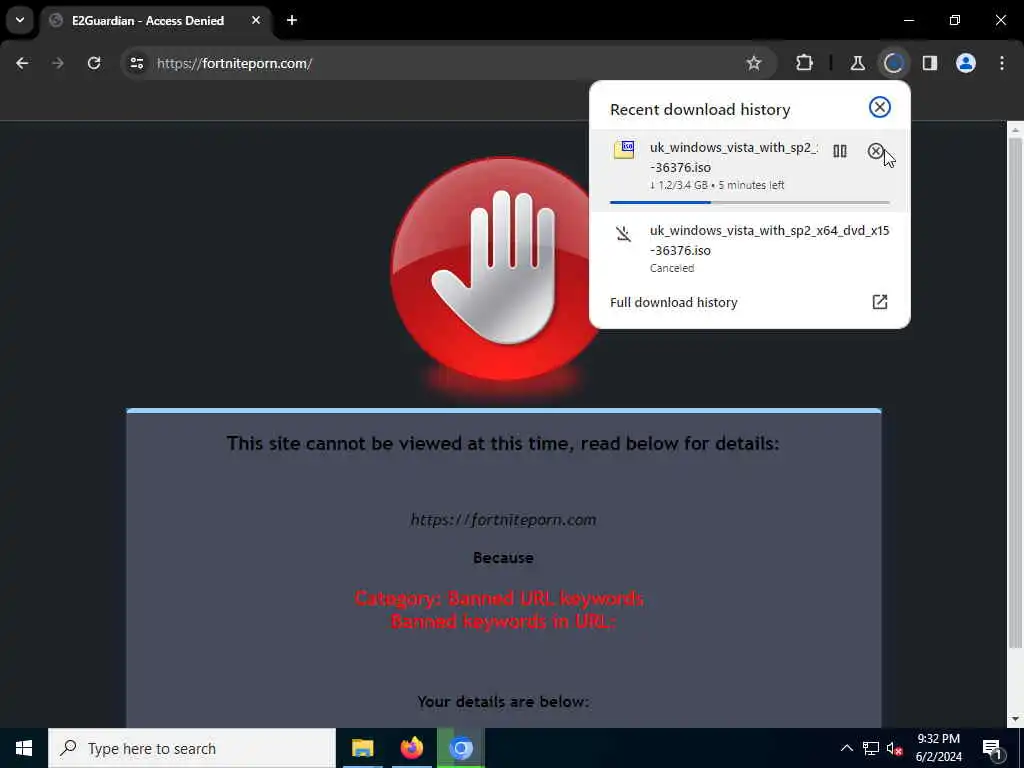1024x768 pixels.
Task: Click the scrollbar up arrow
Action: 1016,129
